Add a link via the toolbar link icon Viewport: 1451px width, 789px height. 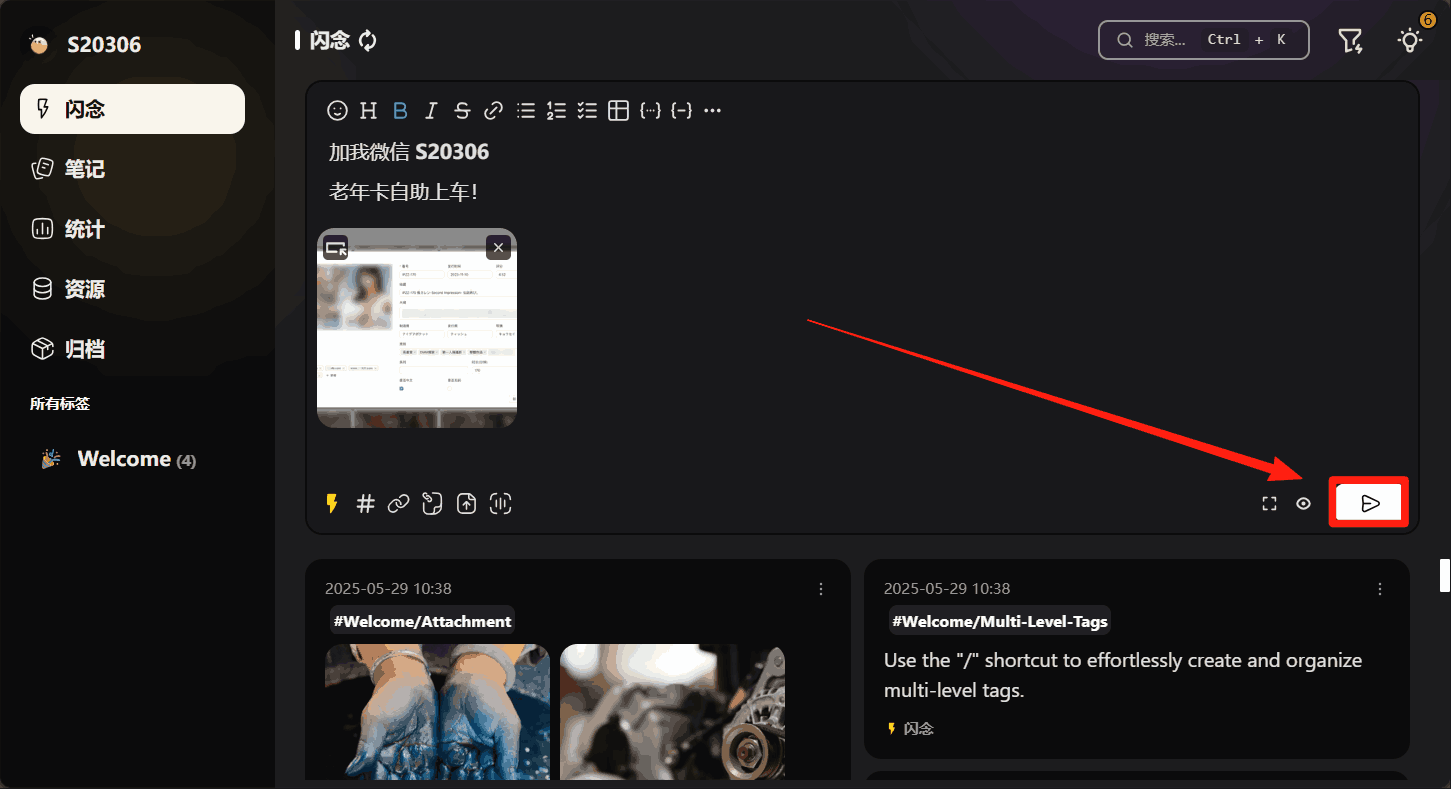click(x=493, y=111)
